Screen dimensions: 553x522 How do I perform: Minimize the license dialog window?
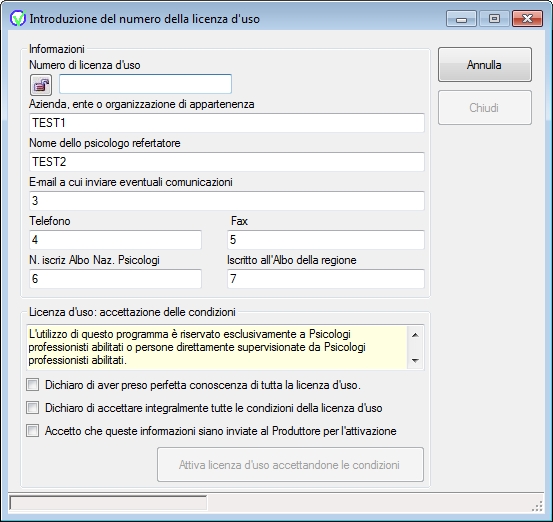461,18
